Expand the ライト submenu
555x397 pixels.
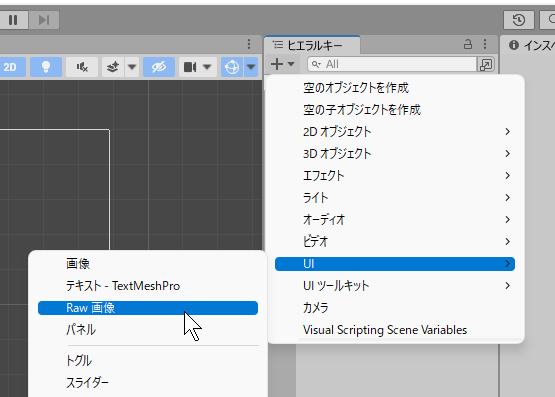click(x=395, y=197)
